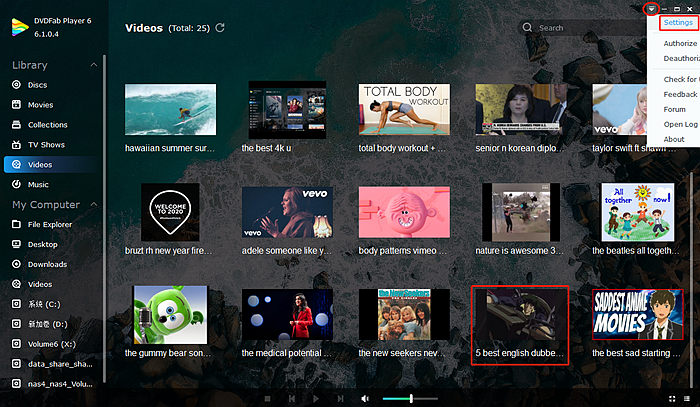Open the TV Shows library
700x407 pixels.
coord(46,145)
